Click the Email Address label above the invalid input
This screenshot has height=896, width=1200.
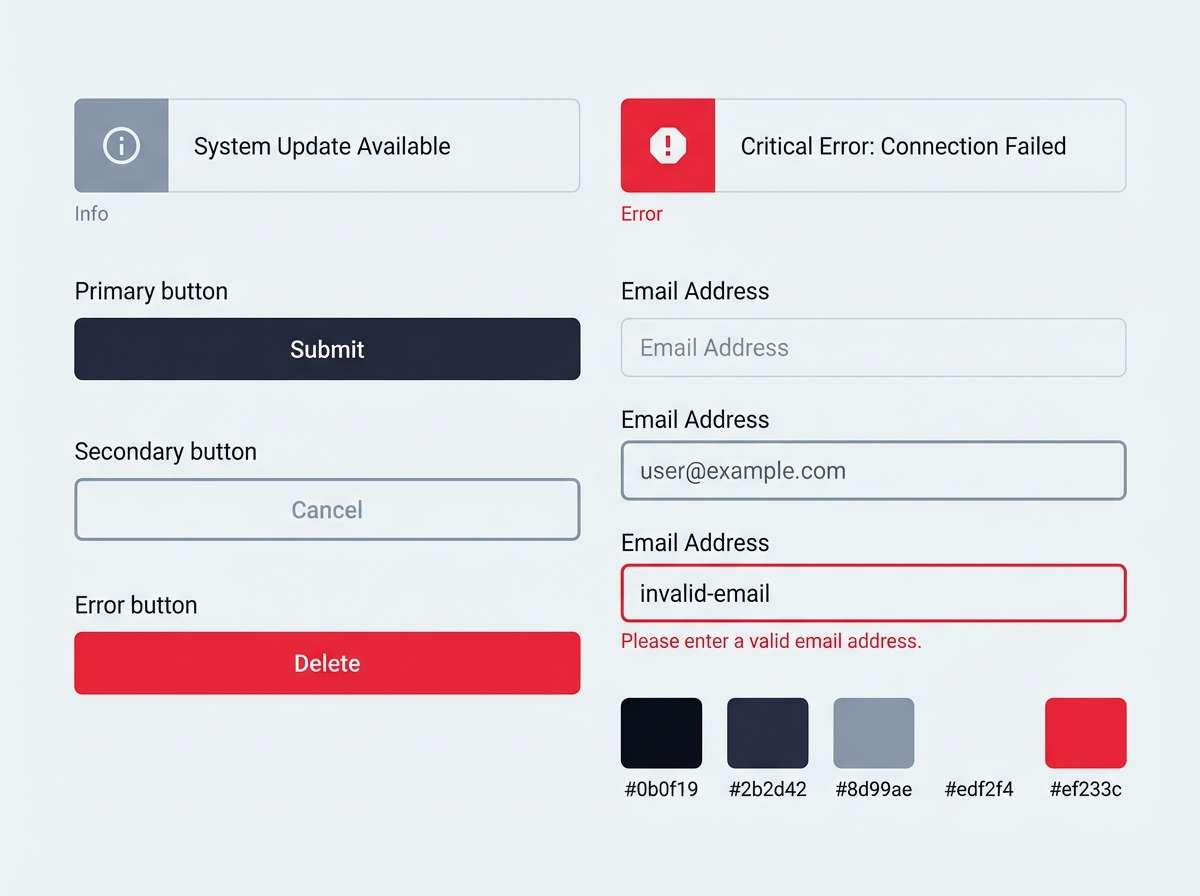tap(694, 542)
